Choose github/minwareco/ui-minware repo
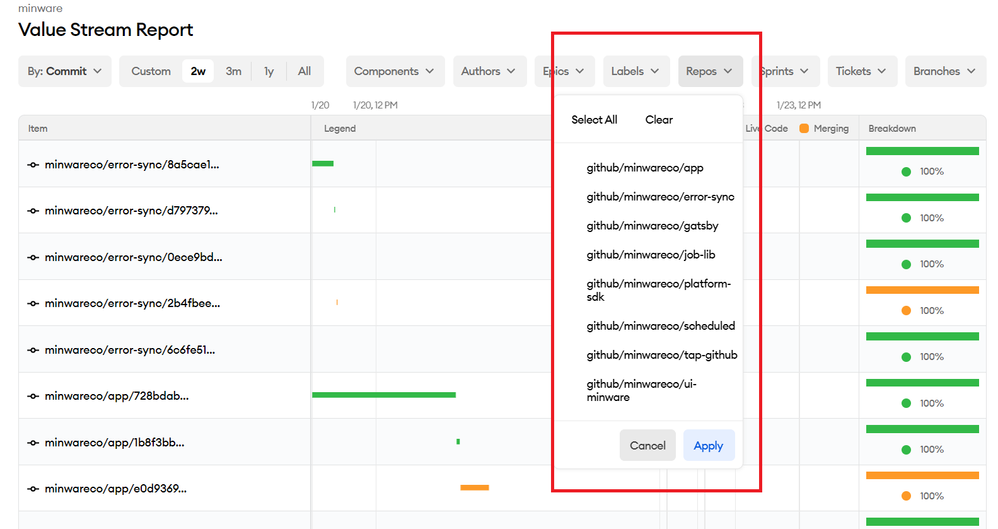998x529 pixels. [x=642, y=390]
